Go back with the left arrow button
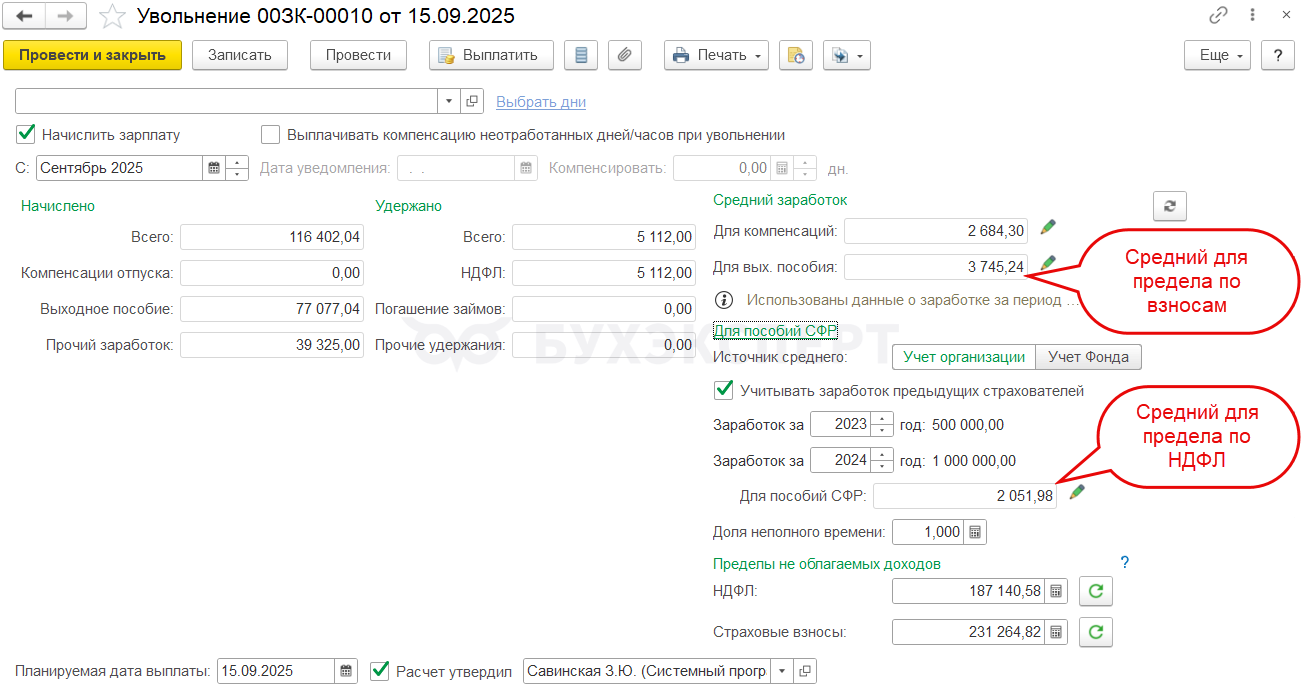1301x690 pixels. [x=25, y=16]
